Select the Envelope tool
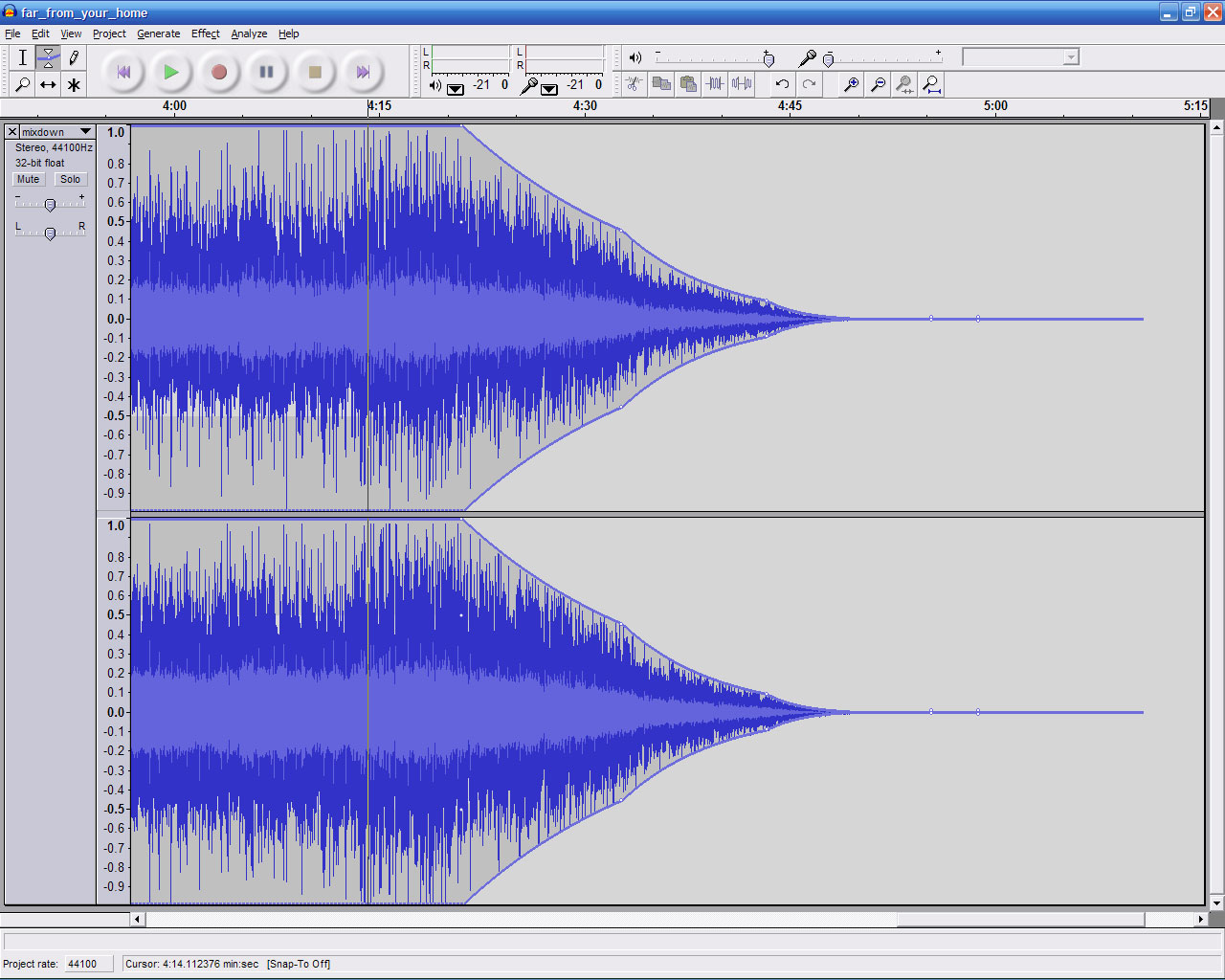The image size is (1225, 980). pyautogui.click(x=48, y=58)
